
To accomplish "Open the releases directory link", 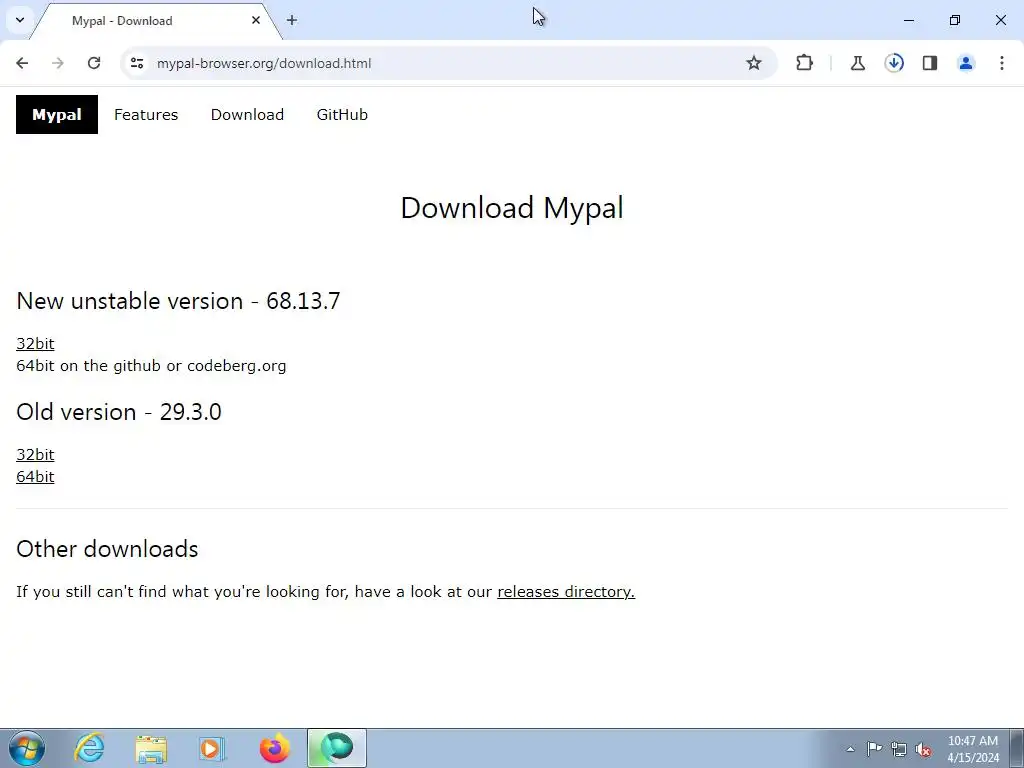I will (x=566, y=592).
